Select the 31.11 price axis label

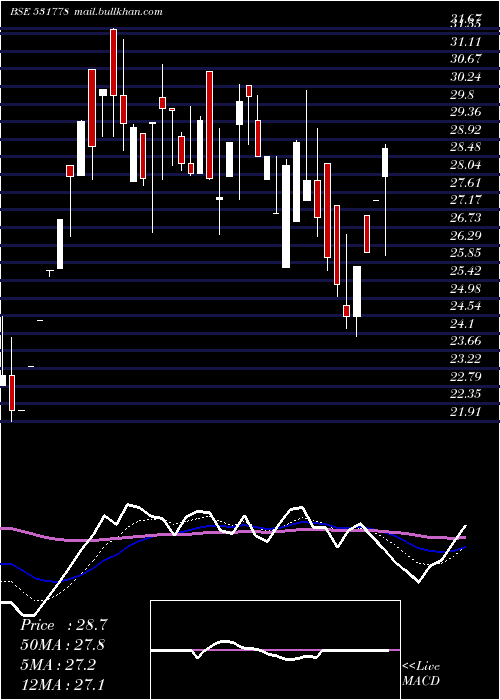click(x=466, y=42)
